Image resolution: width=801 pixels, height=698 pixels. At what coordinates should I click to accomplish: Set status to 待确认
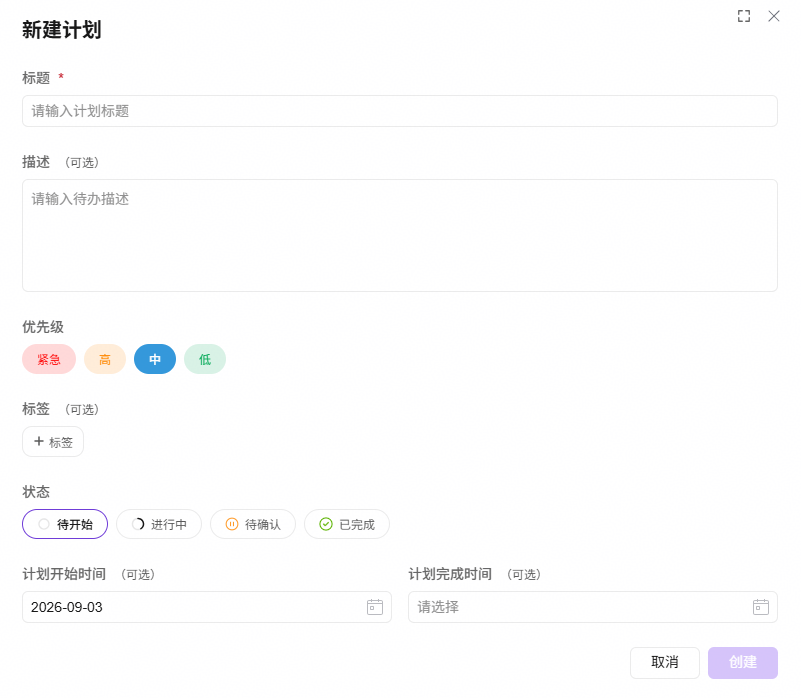[x=253, y=524]
